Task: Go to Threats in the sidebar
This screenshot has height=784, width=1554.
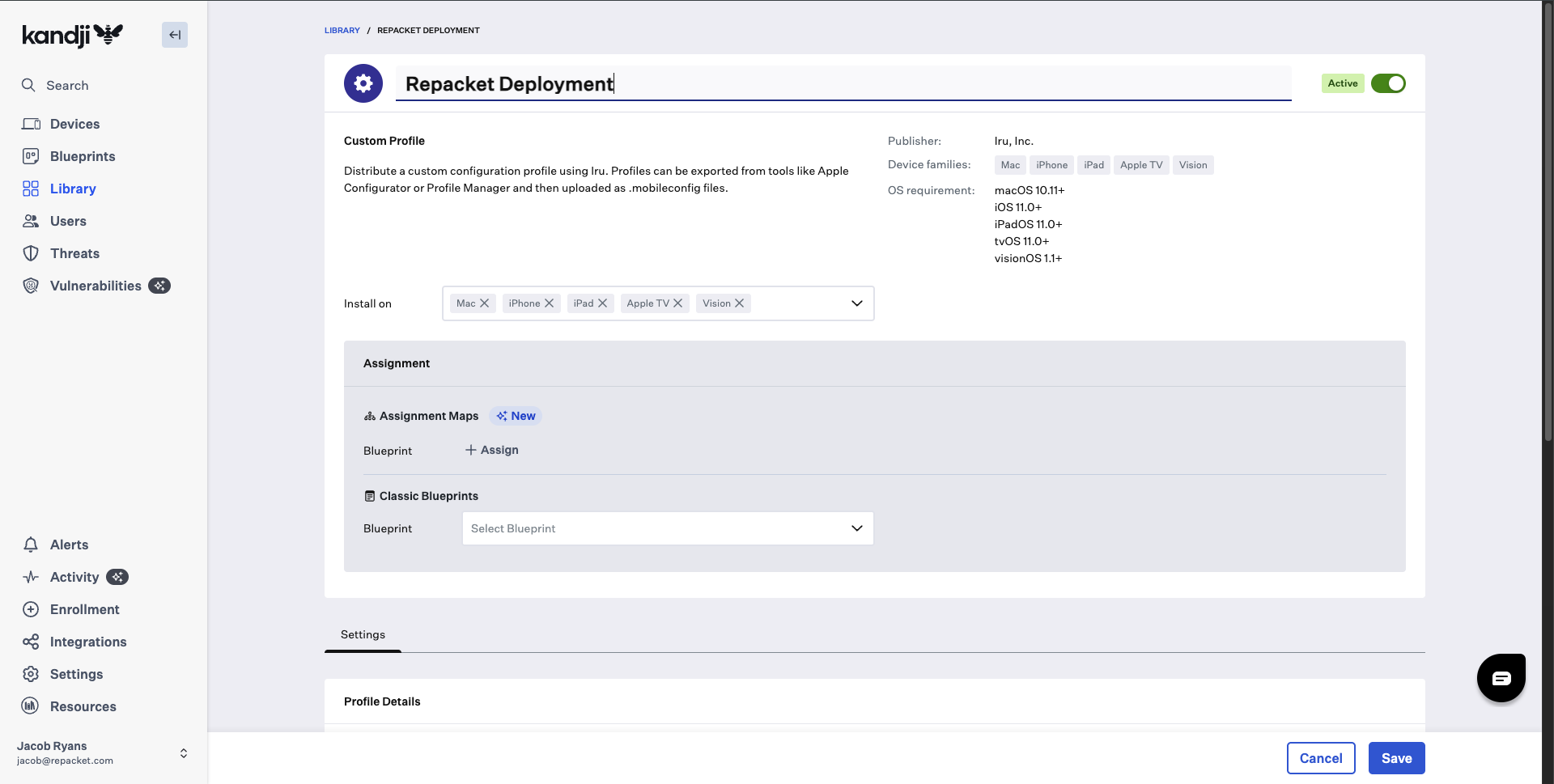Action: coord(74,253)
